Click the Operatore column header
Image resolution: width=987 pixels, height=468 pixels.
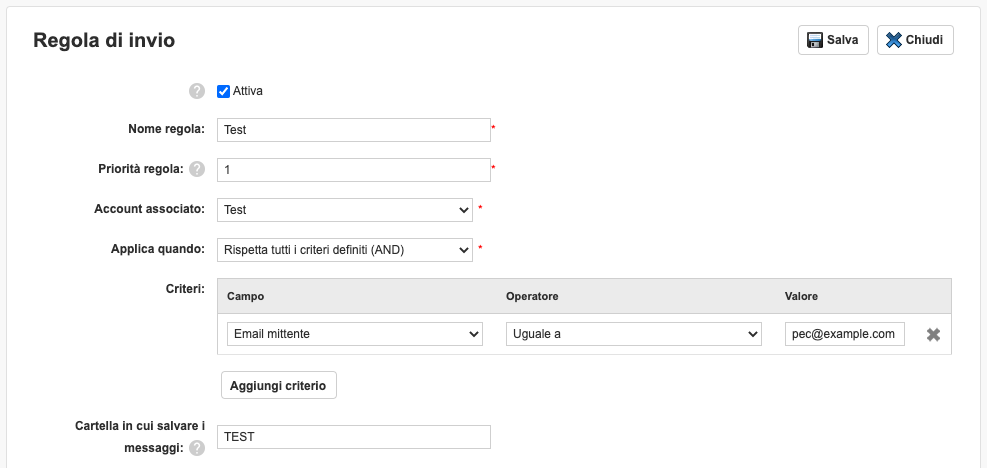click(531, 297)
